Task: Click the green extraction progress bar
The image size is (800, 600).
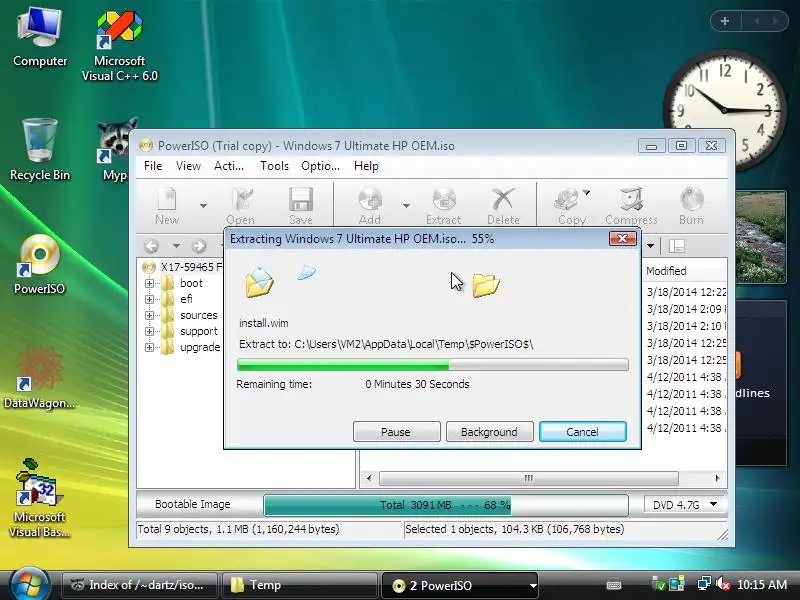Action: click(x=433, y=364)
